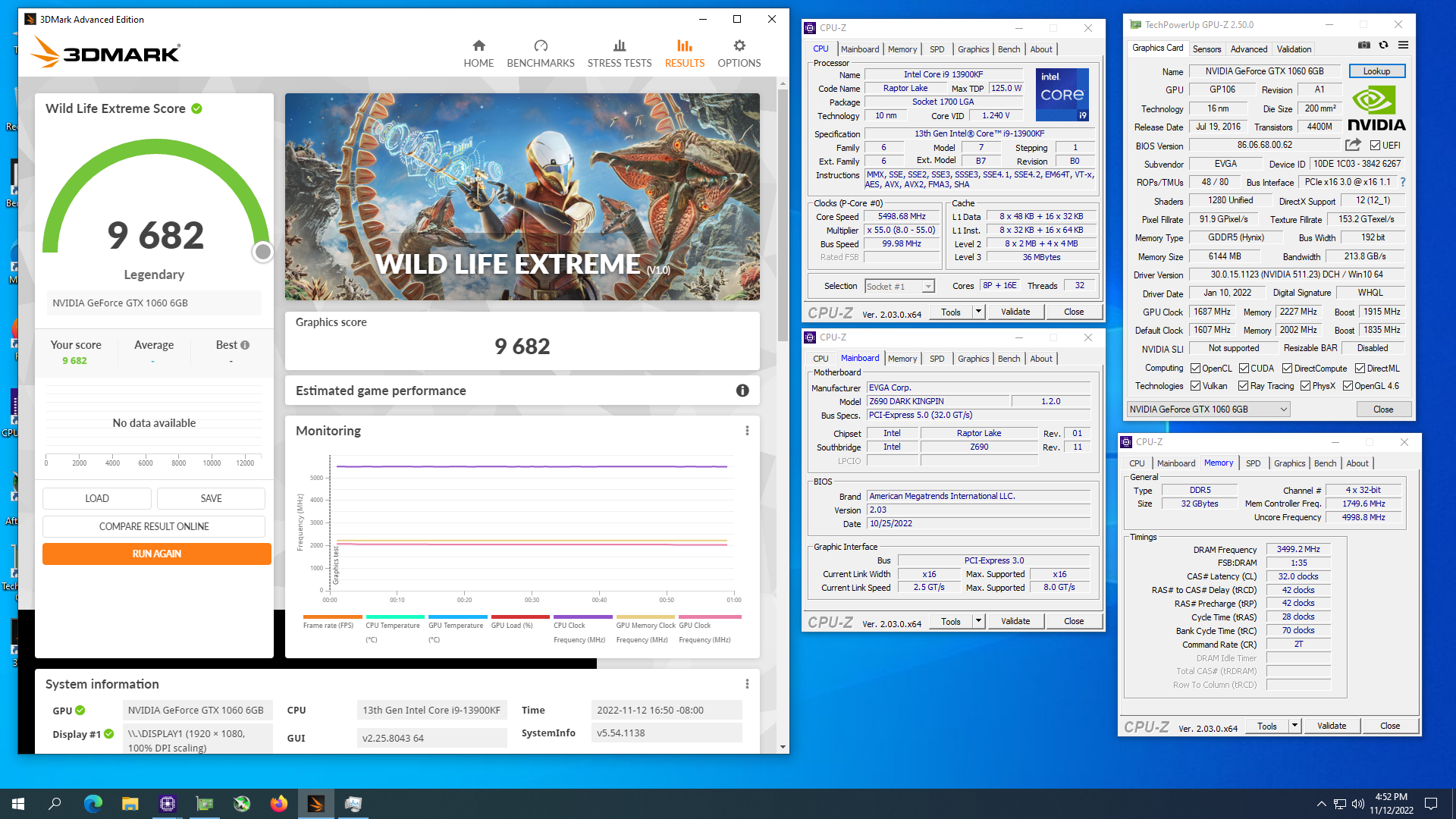This screenshot has width=1456, height=819.
Task: Click 3DMark scrollbar down arrow
Action: (783, 747)
